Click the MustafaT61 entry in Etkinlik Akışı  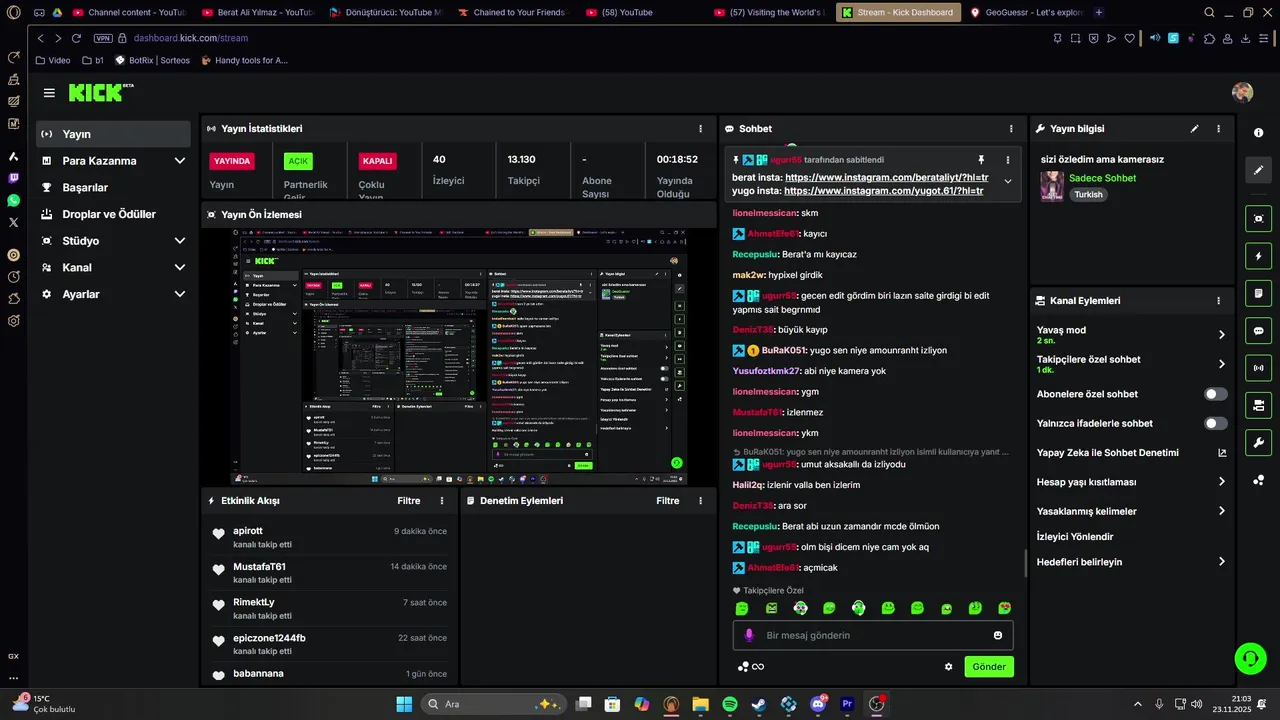[329, 572]
